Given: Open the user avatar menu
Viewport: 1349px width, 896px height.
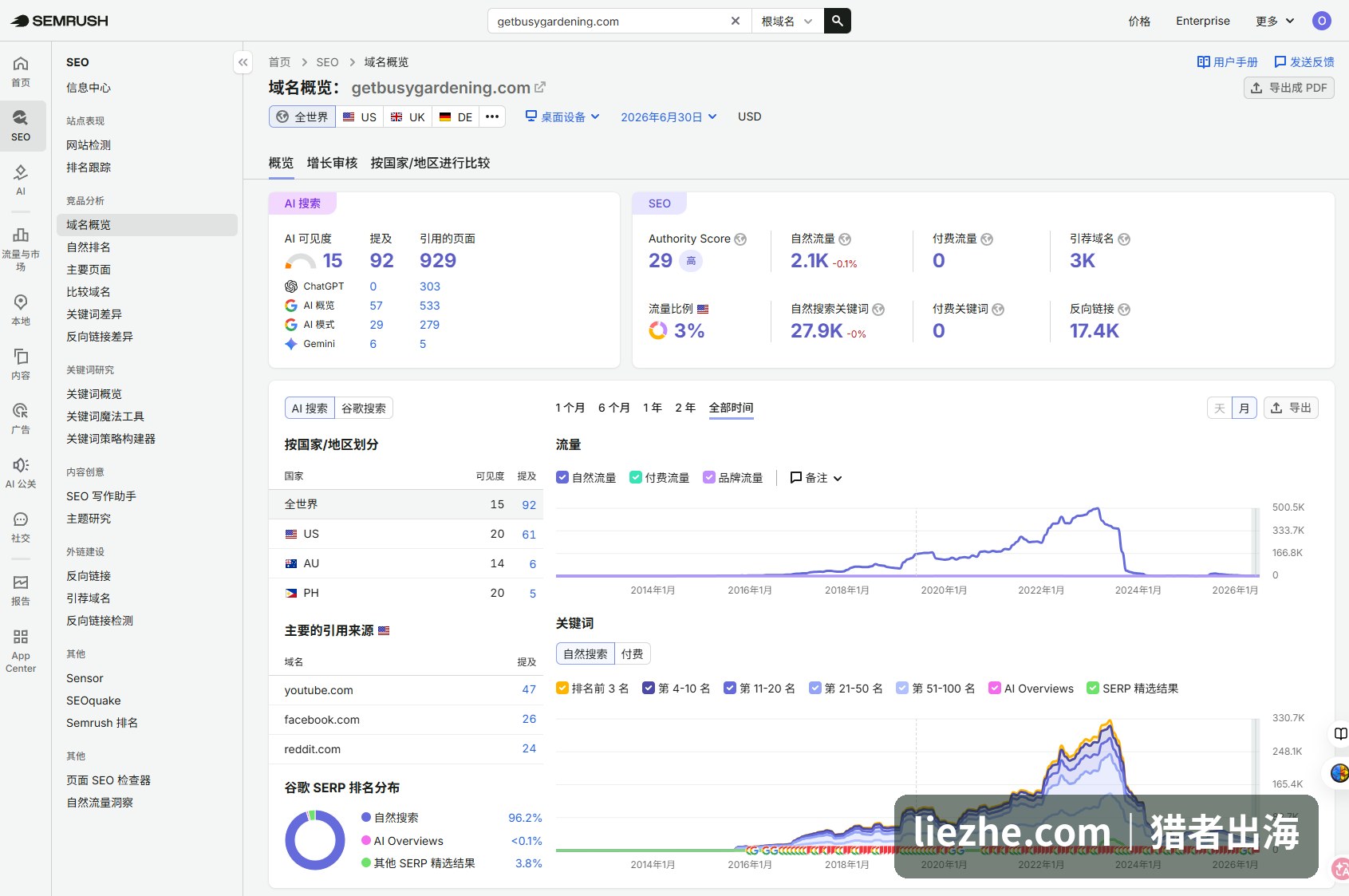Looking at the screenshot, I should click(1322, 21).
